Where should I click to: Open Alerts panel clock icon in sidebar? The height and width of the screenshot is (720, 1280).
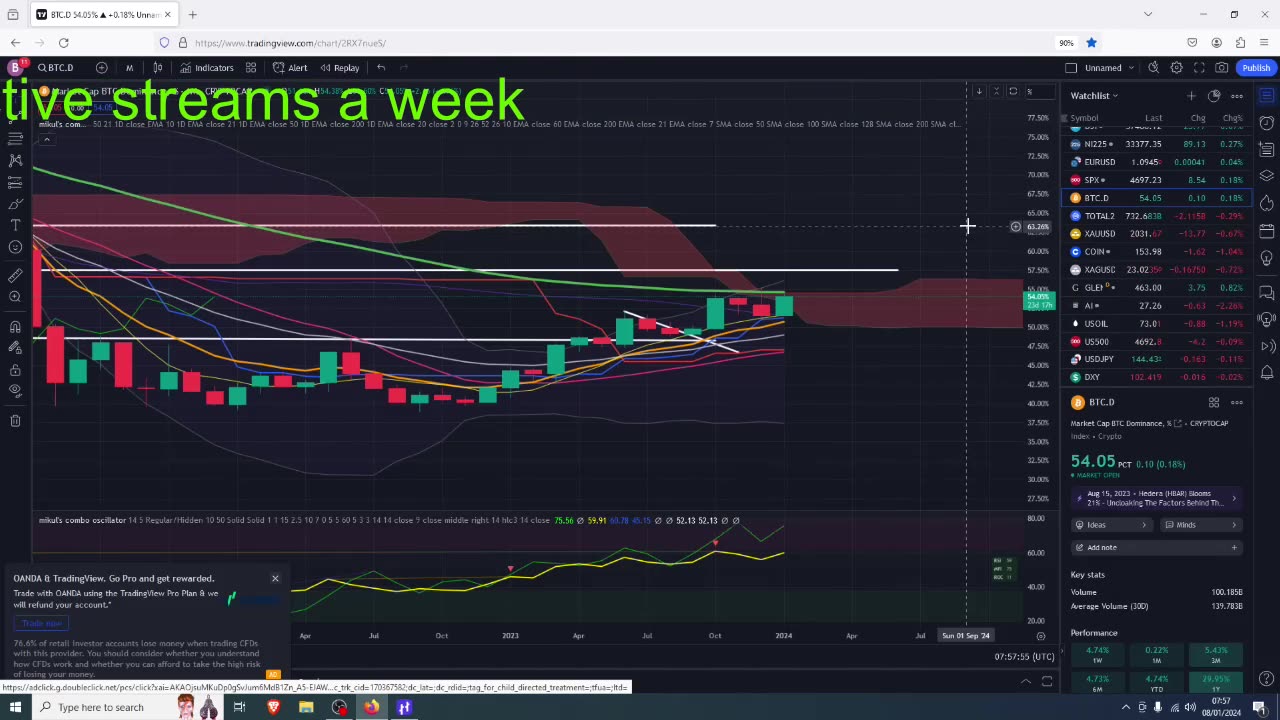tap(1267, 123)
